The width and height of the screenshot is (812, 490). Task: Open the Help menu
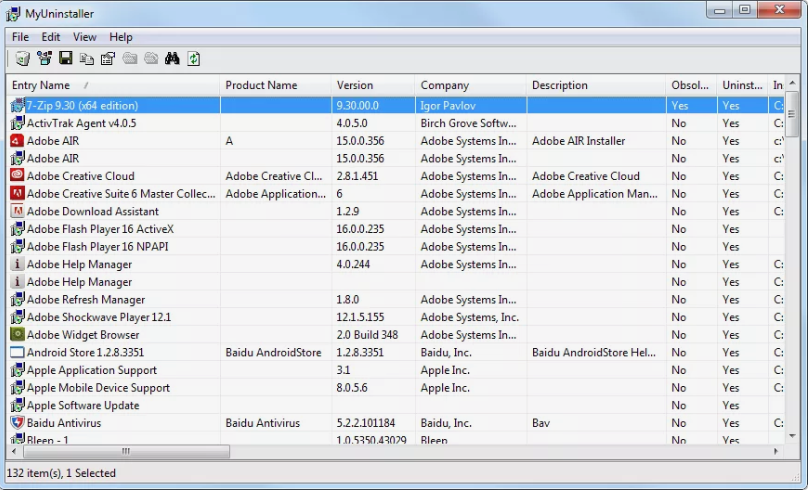(121, 37)
